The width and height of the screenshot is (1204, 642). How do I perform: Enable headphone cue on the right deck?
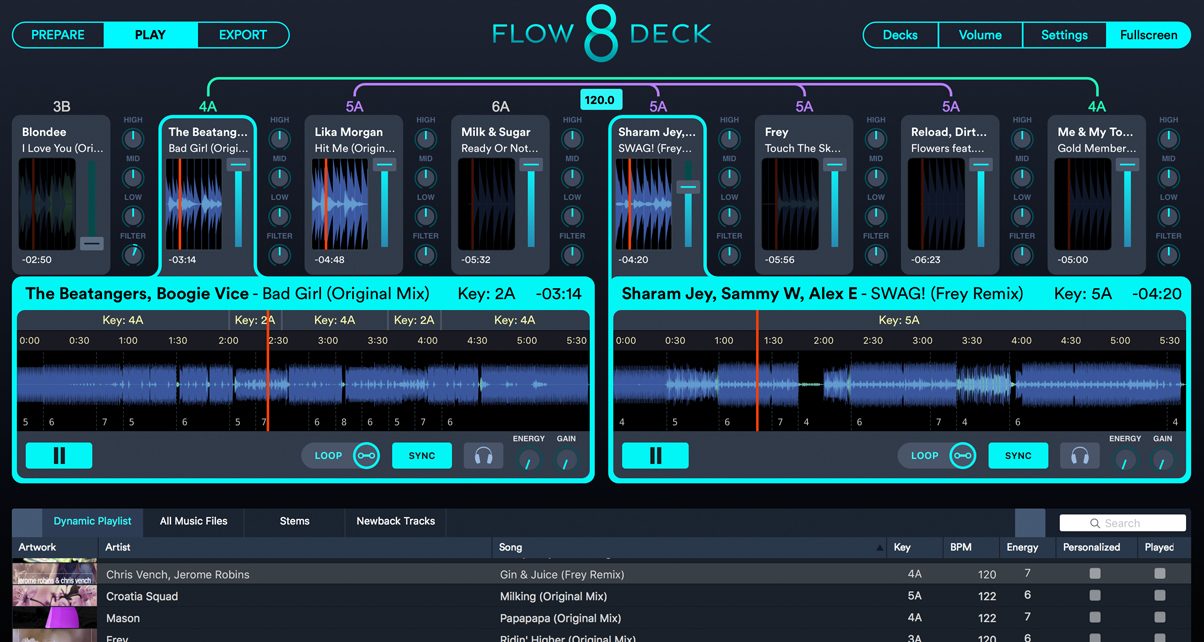[1081, 455]
